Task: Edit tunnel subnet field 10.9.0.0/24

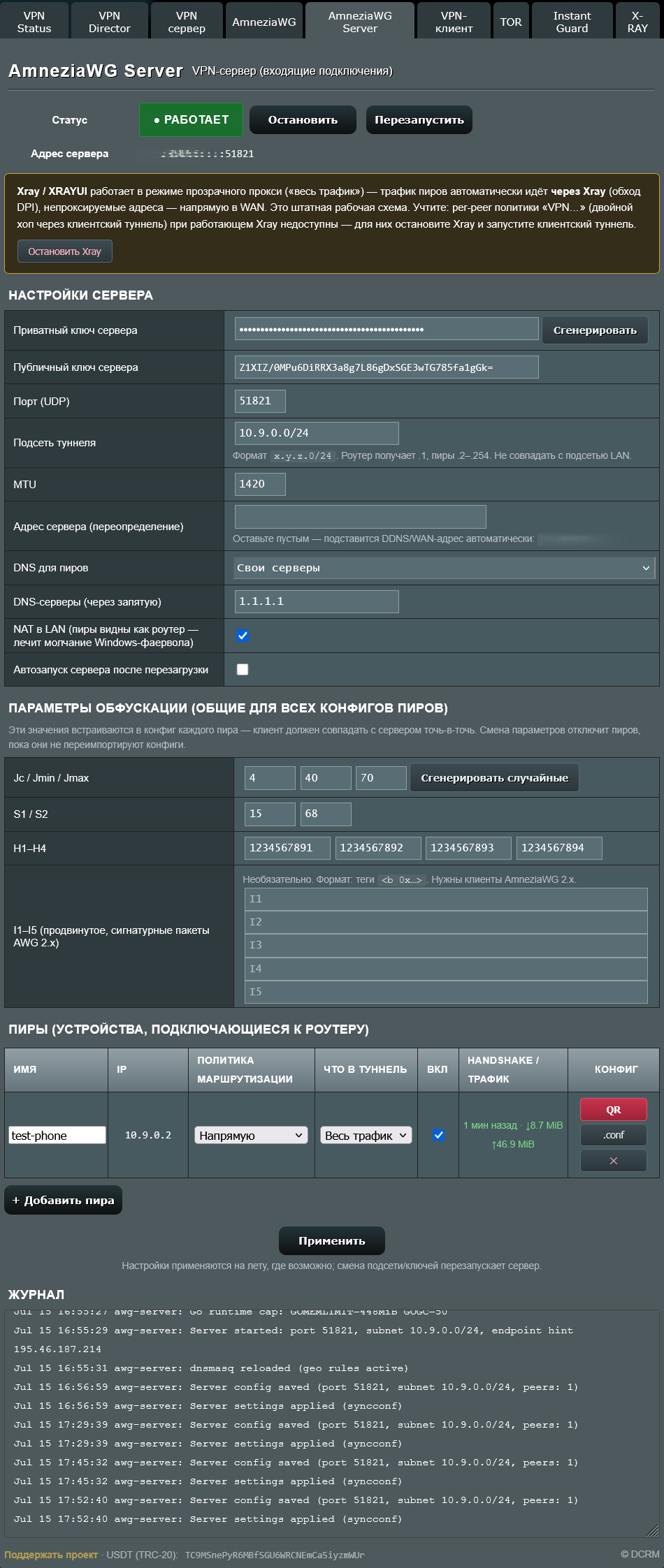Action: coord(317,433)
